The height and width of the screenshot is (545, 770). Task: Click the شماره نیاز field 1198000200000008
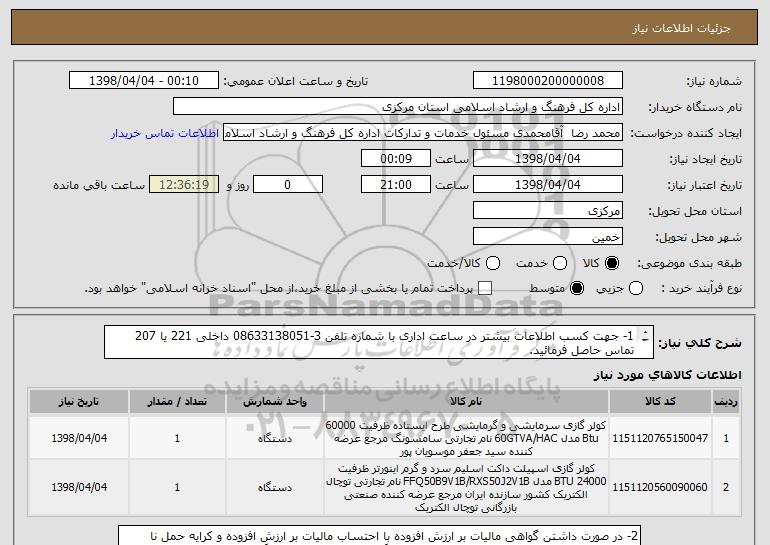pyautogui.click(x=548, y=80)
